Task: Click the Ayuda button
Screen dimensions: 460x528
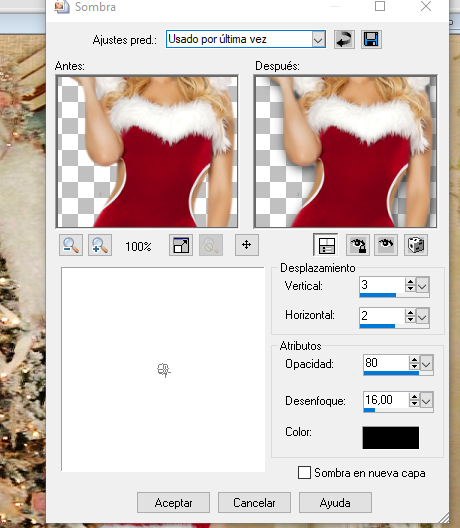Action: [335, 503]
